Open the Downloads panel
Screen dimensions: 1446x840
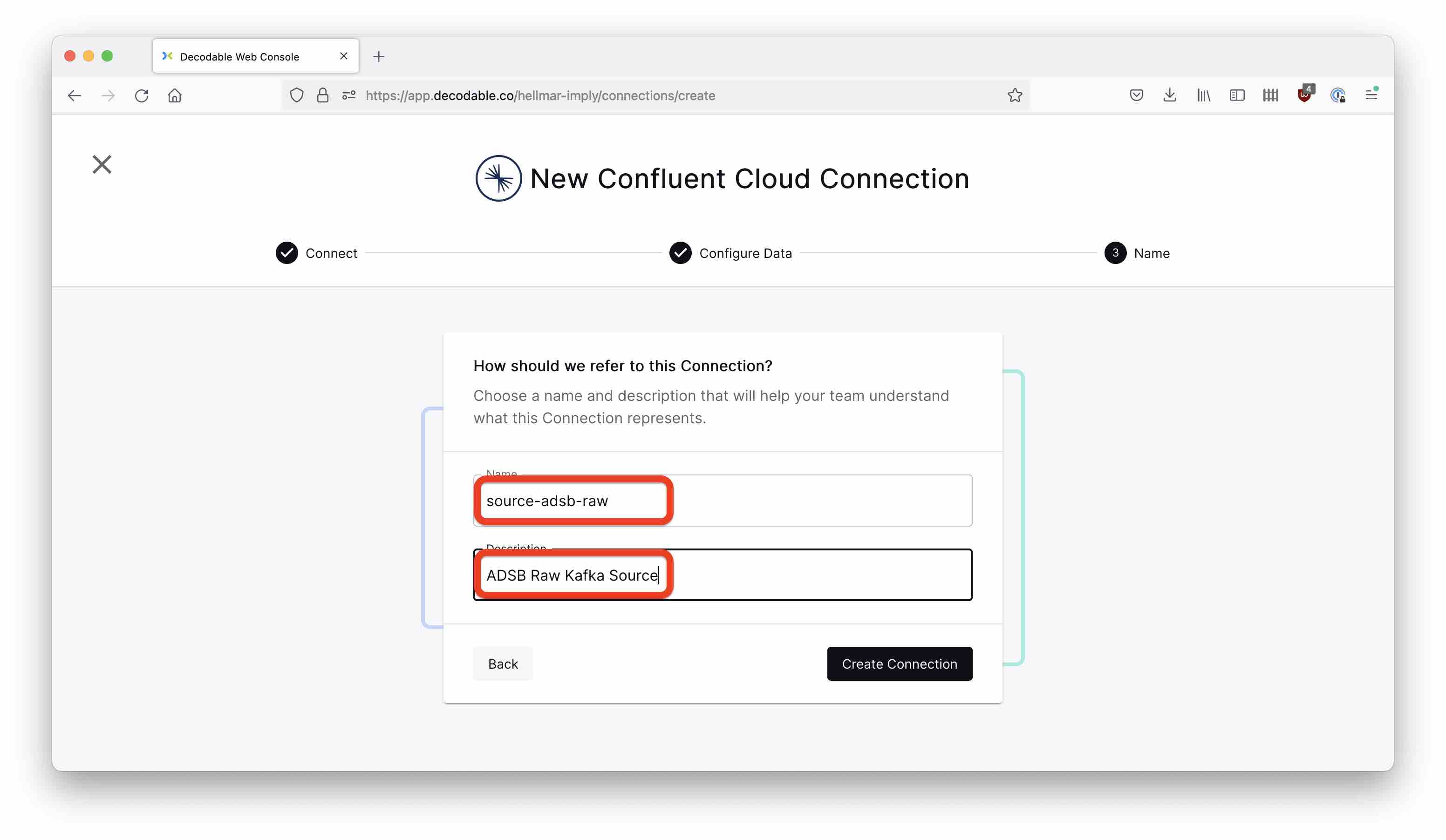click(1169, 95)
